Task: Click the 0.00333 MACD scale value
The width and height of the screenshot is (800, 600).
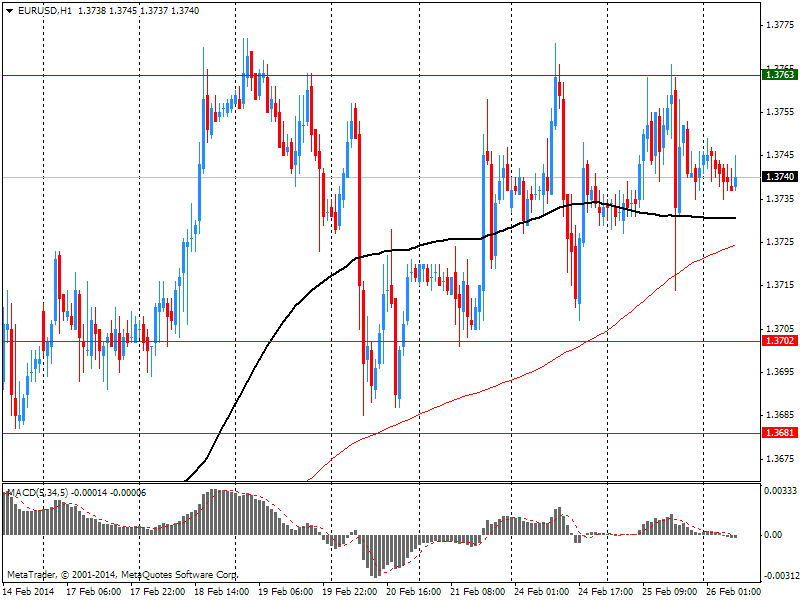Action: pos(780,492)
